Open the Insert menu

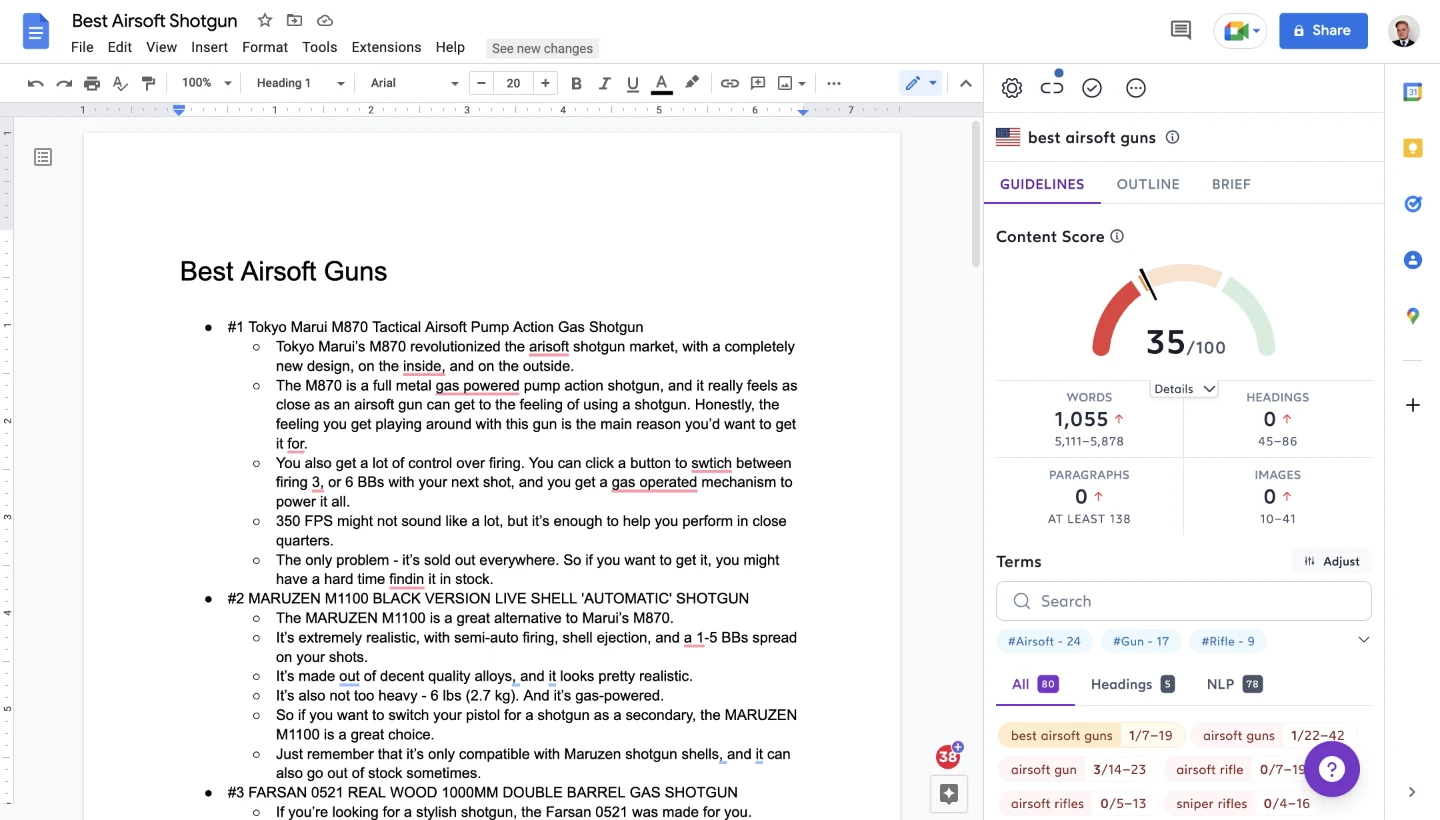pyautogui.click(x=209, y=47)
